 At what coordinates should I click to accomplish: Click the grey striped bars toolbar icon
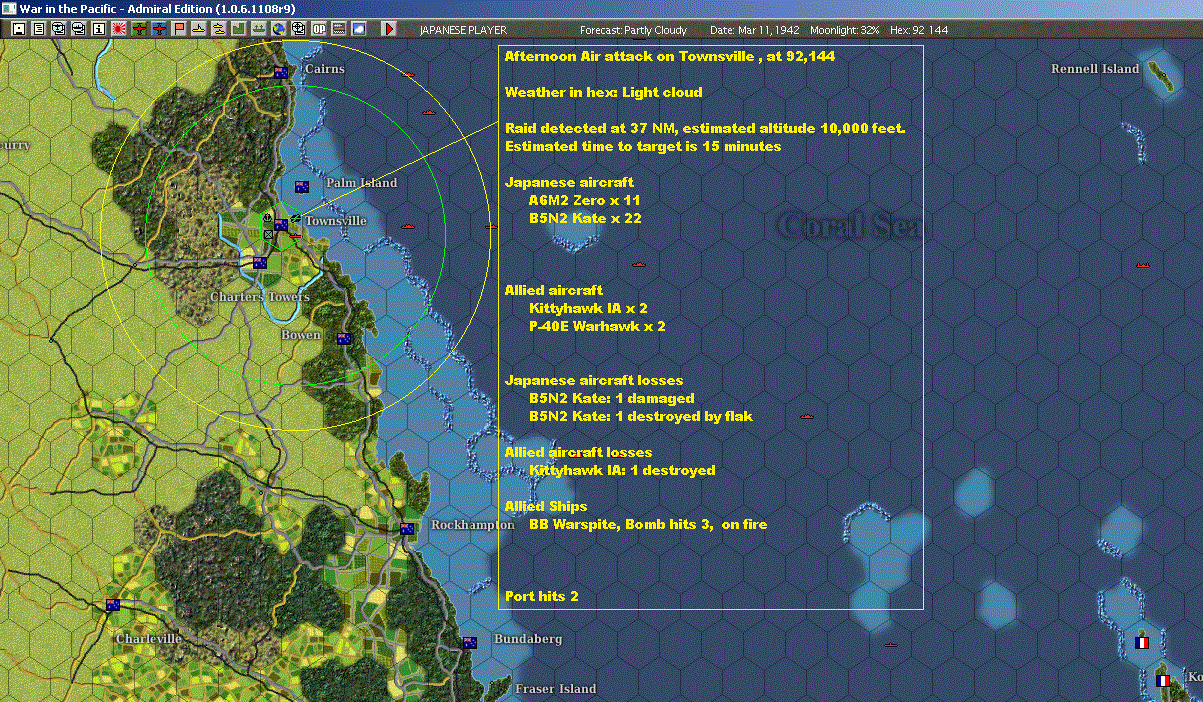pos(338,29)
